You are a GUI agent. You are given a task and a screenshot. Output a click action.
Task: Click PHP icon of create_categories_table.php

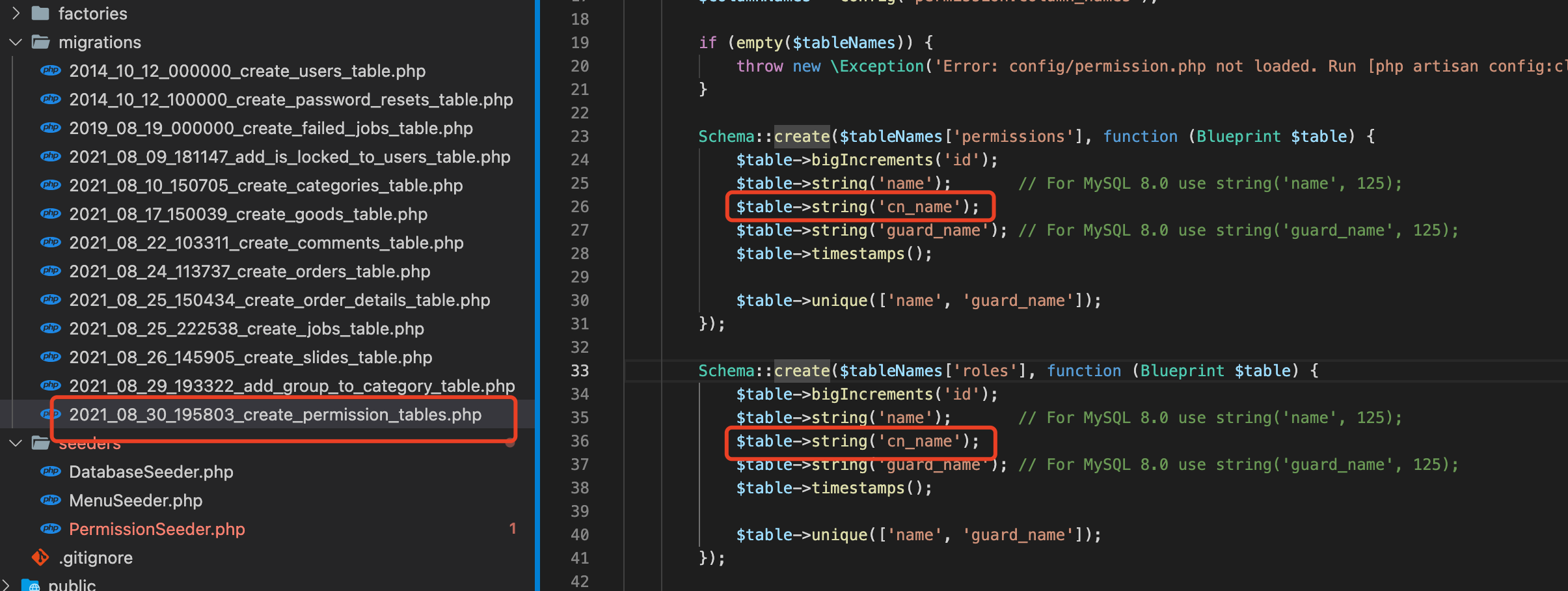click(x=51, y=186)
